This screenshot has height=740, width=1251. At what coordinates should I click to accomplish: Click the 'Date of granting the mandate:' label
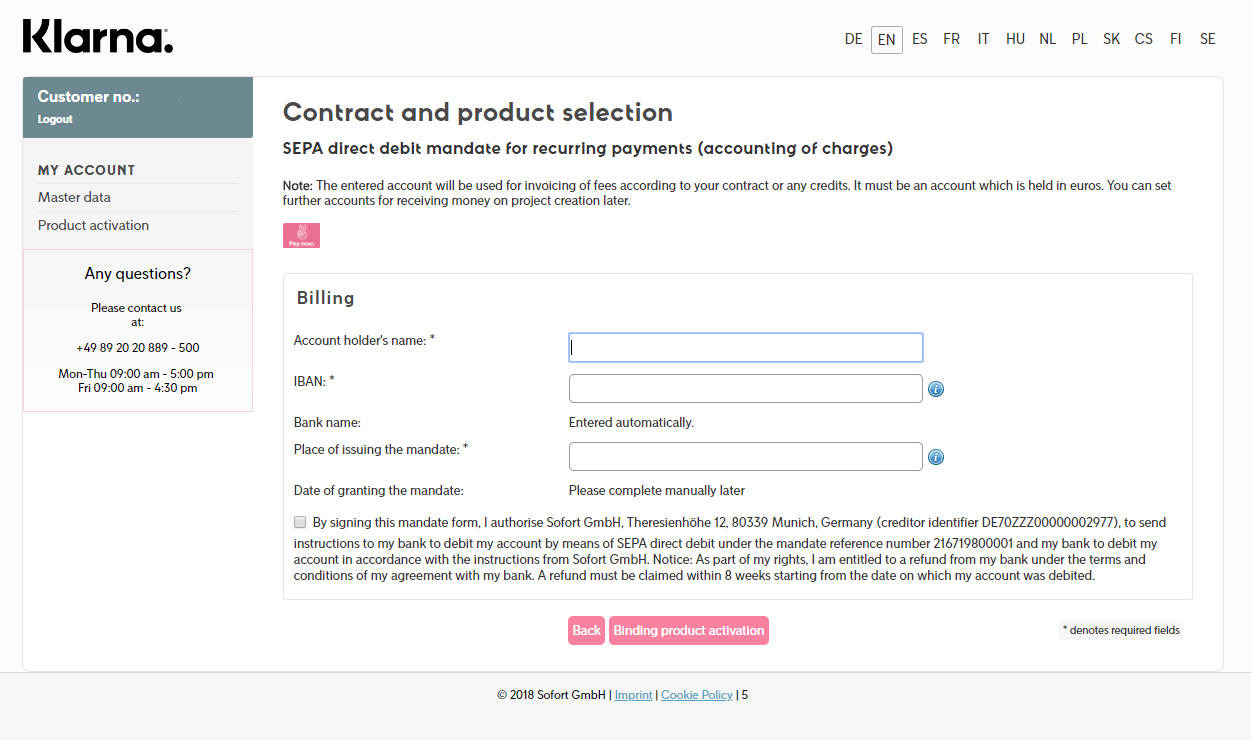[379, 490]
